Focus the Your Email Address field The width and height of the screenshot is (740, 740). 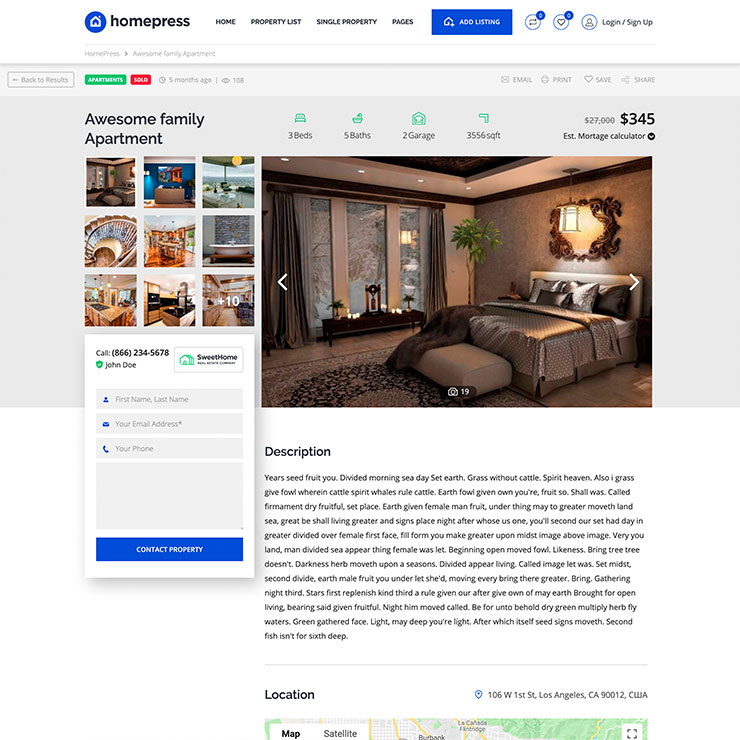(x=169, y=424)
